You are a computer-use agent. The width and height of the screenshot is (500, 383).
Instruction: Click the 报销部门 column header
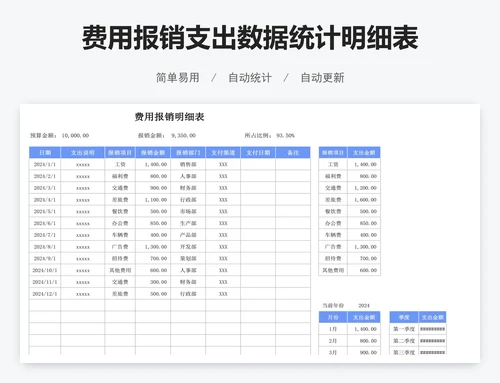pos(188,153)
